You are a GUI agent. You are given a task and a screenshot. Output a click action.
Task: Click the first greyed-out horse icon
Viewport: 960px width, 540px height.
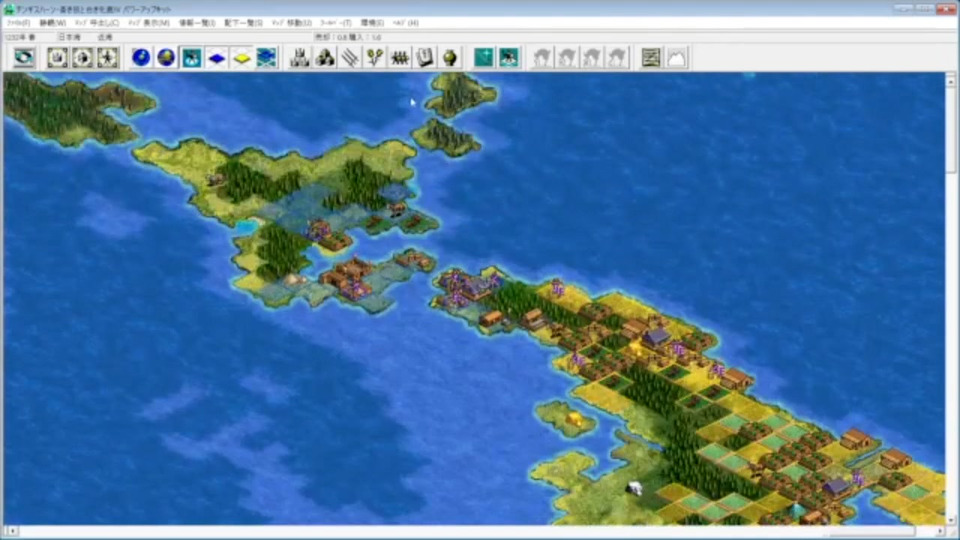pos(542,58)
